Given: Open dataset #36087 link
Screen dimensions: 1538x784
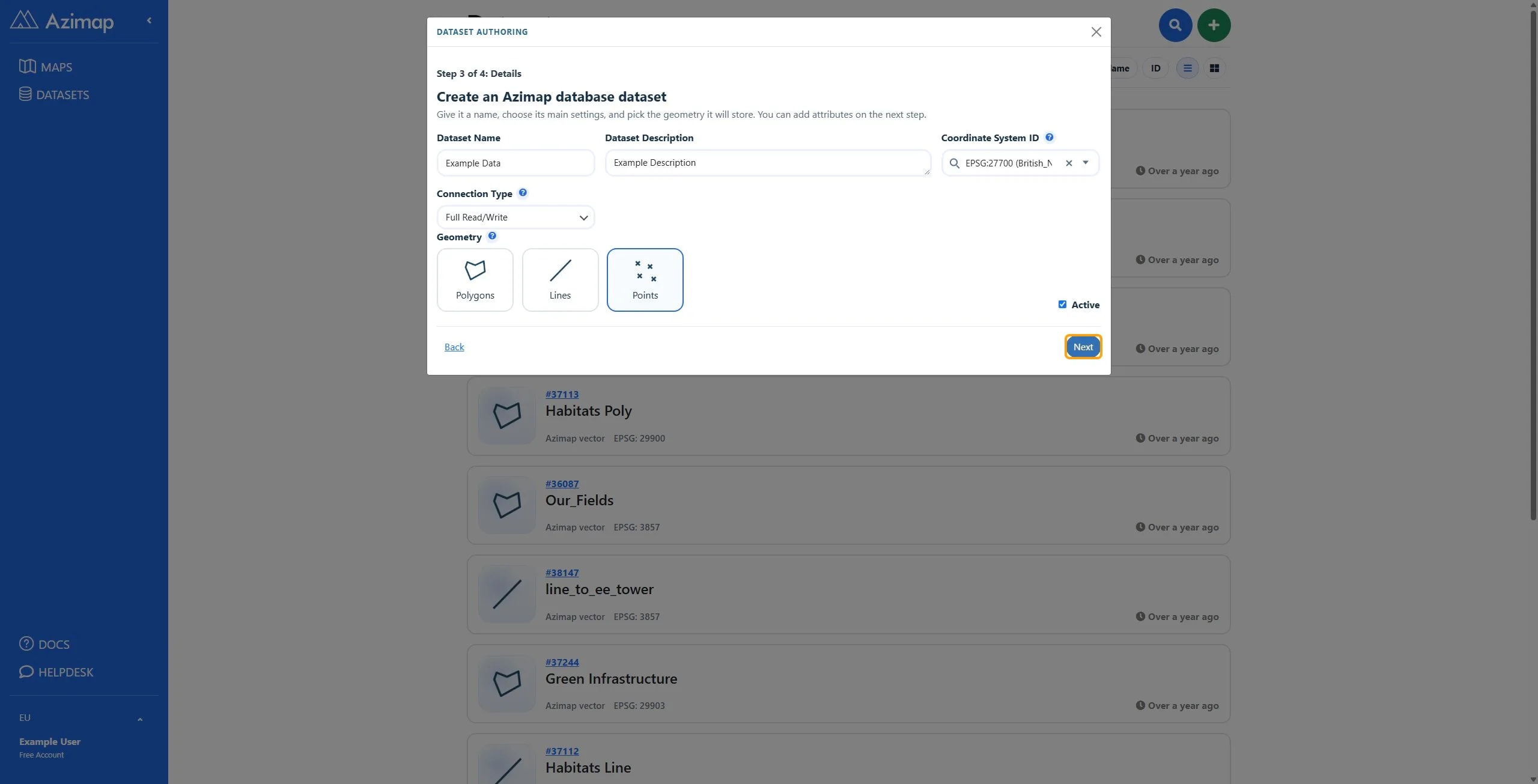Looking at the screenshot, I should coord(562,484).
